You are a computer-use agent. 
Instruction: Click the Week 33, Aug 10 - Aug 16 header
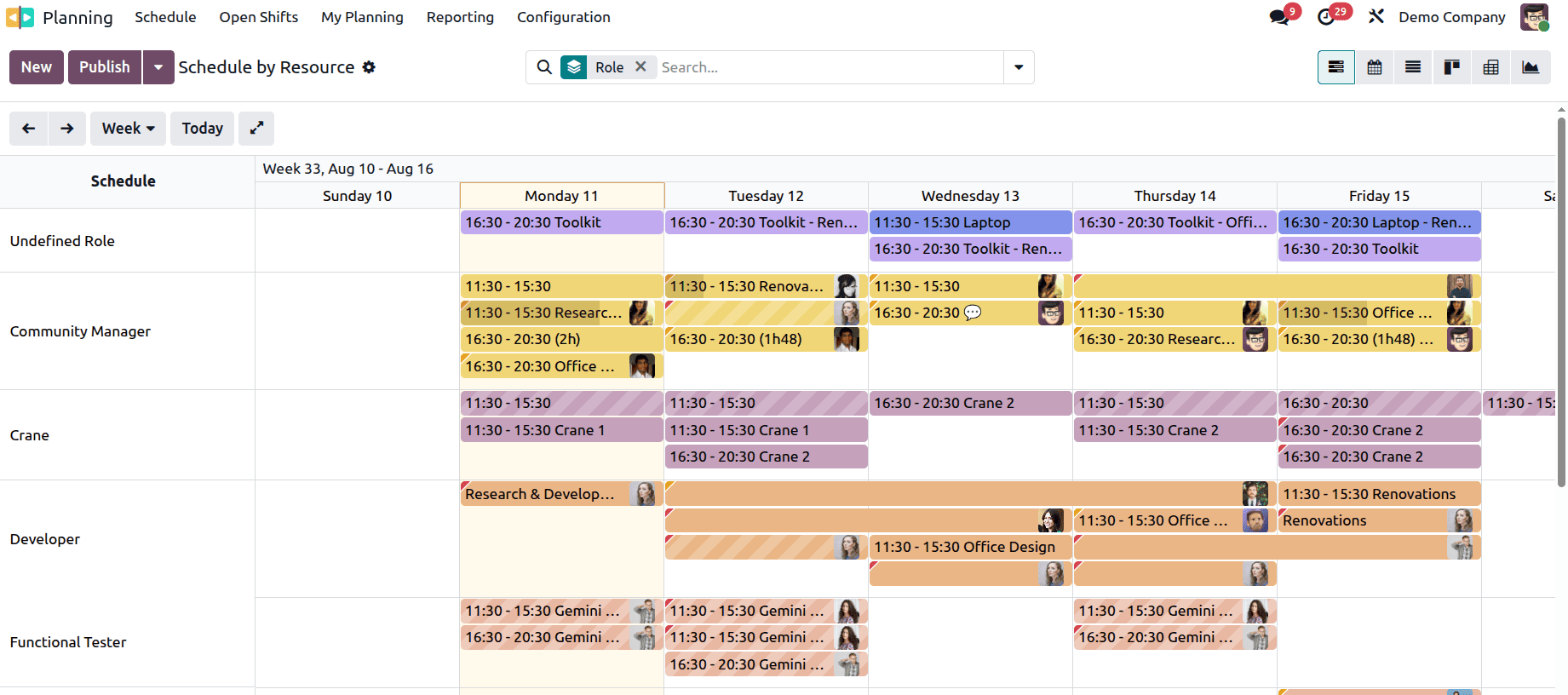(x=347, y=169)
